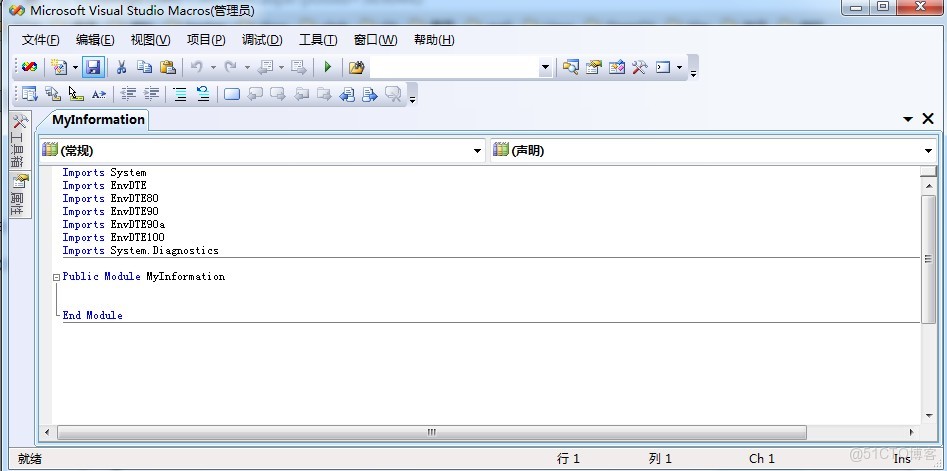Click inside the Find combo box field

(454, 67)
